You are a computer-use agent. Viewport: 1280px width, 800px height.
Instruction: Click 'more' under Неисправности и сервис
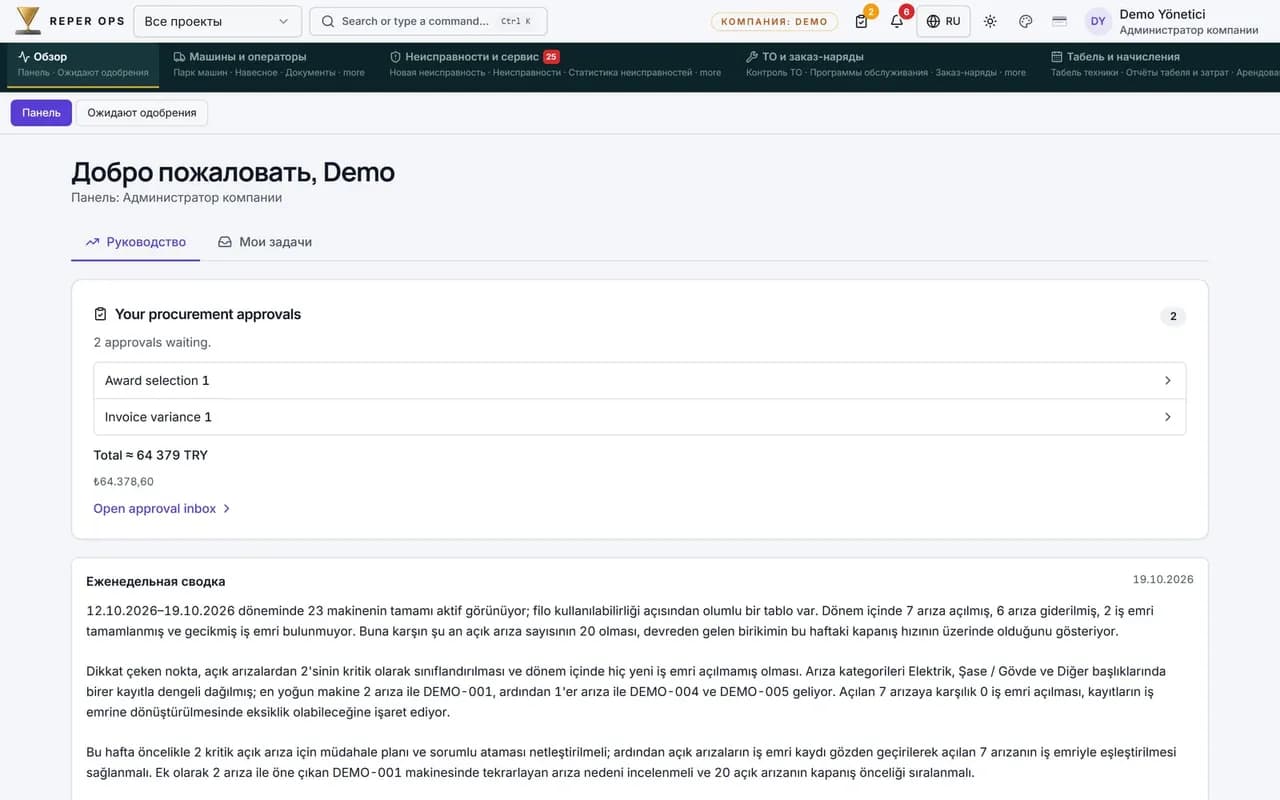tap(710, 73)
